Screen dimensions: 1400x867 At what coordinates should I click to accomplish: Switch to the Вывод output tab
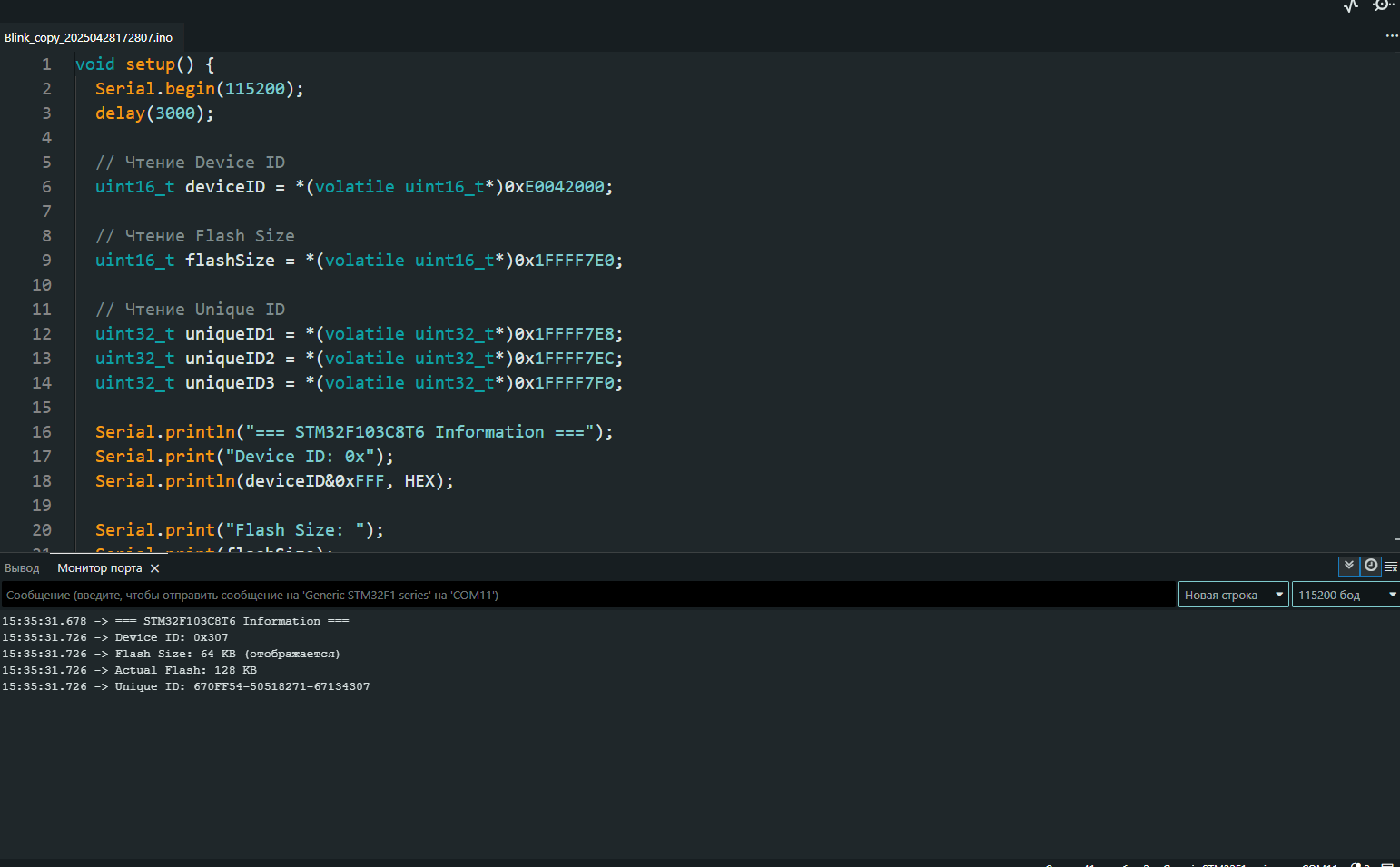click(22, 568)
